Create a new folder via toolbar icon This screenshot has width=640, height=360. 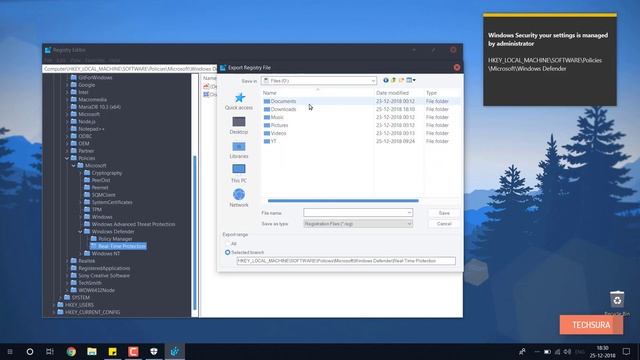tap(401, 80)
